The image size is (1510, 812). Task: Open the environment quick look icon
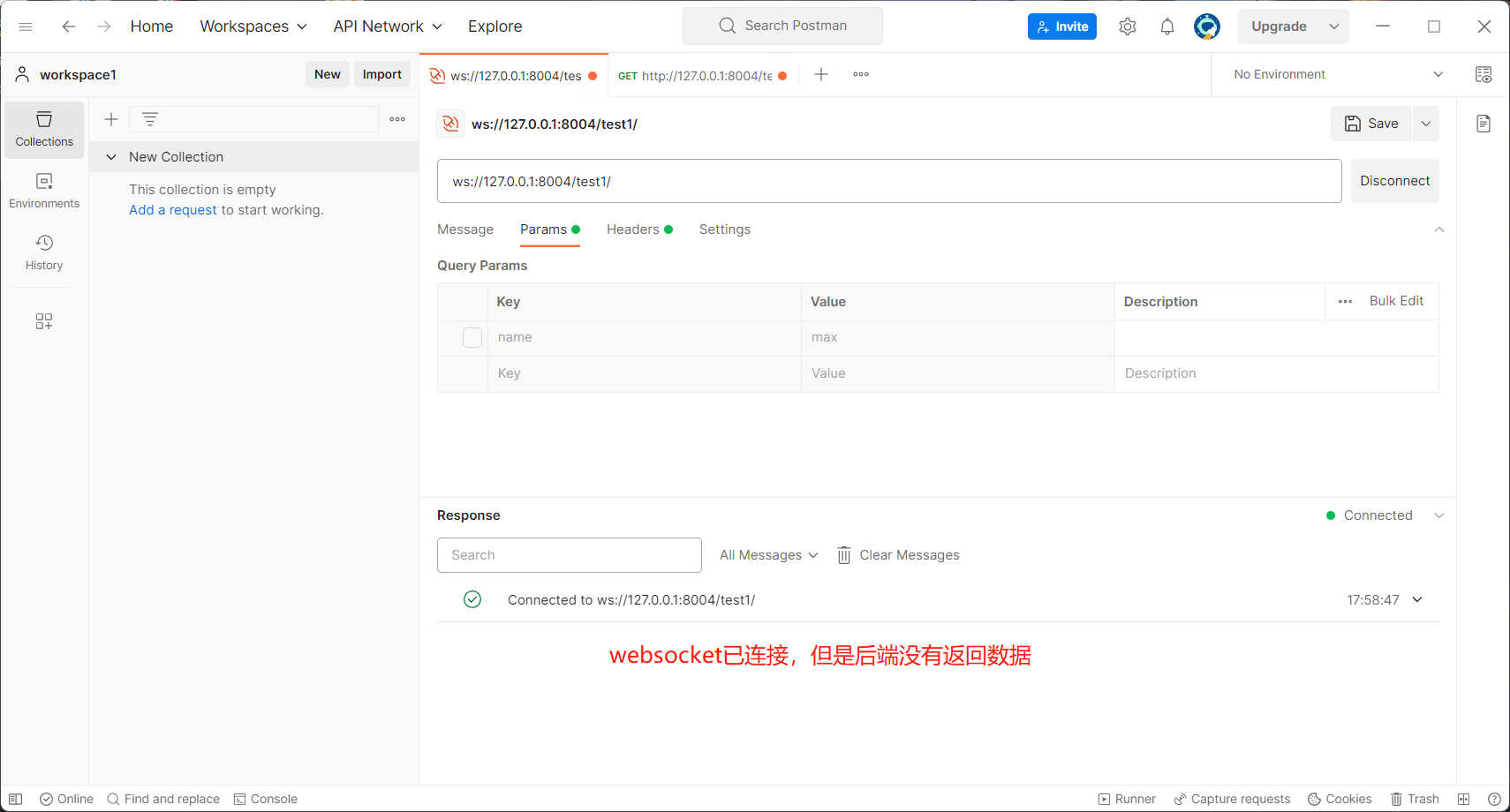coord(1484,74)
